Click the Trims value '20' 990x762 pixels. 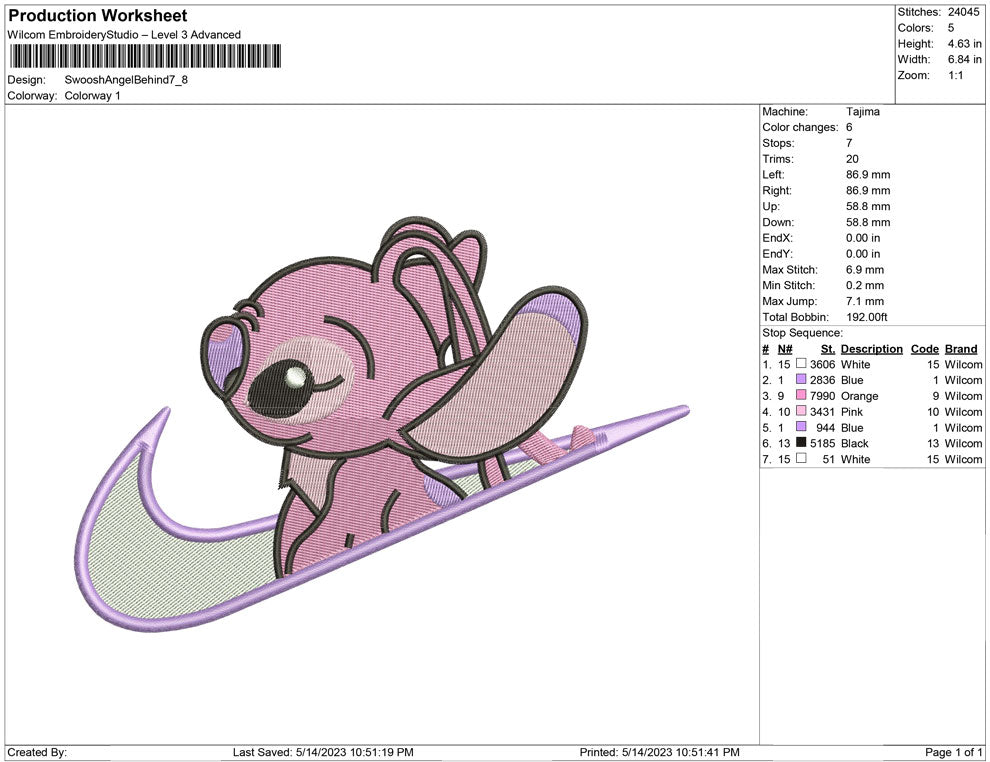[x=852, y=158]
